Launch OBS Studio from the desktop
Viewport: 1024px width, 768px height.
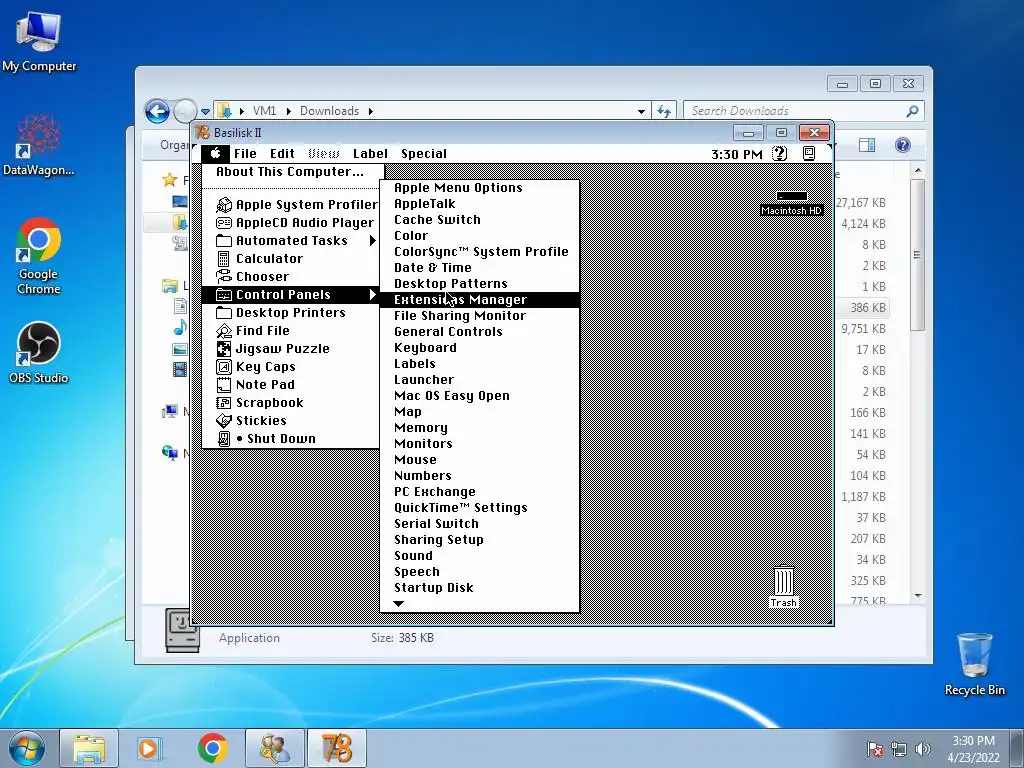click(x=39, y=353)
